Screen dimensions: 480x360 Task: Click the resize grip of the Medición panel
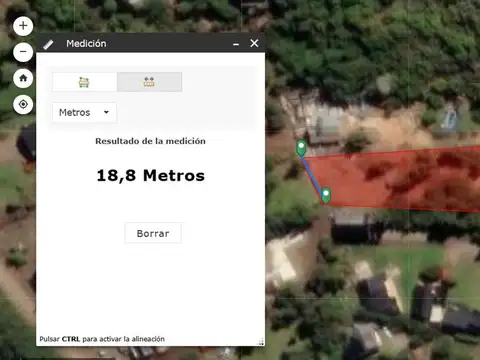point(261,342)
